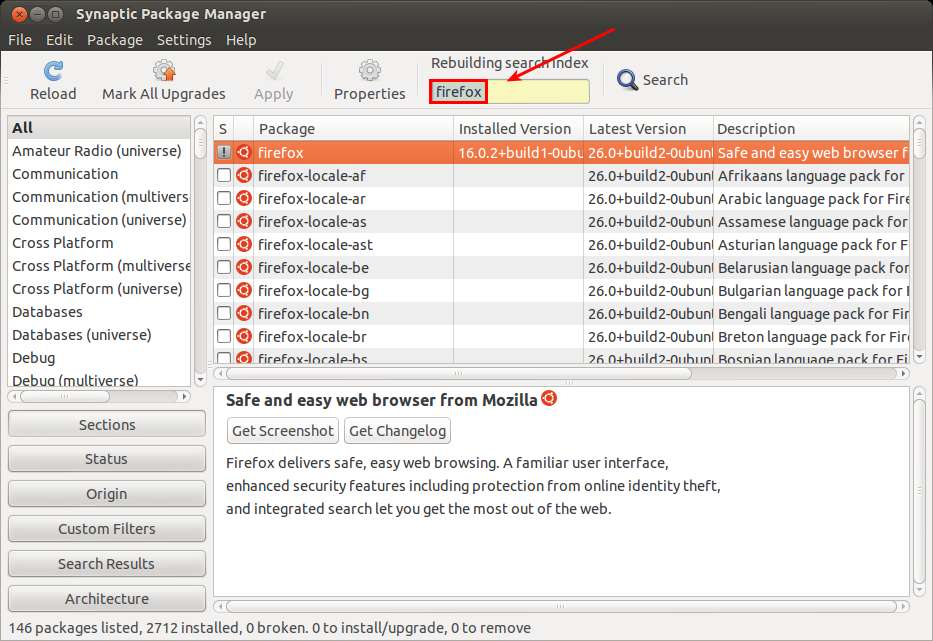Click the description pane vertical scrollbar
This screenshot has width=933, height=641.
919,492
